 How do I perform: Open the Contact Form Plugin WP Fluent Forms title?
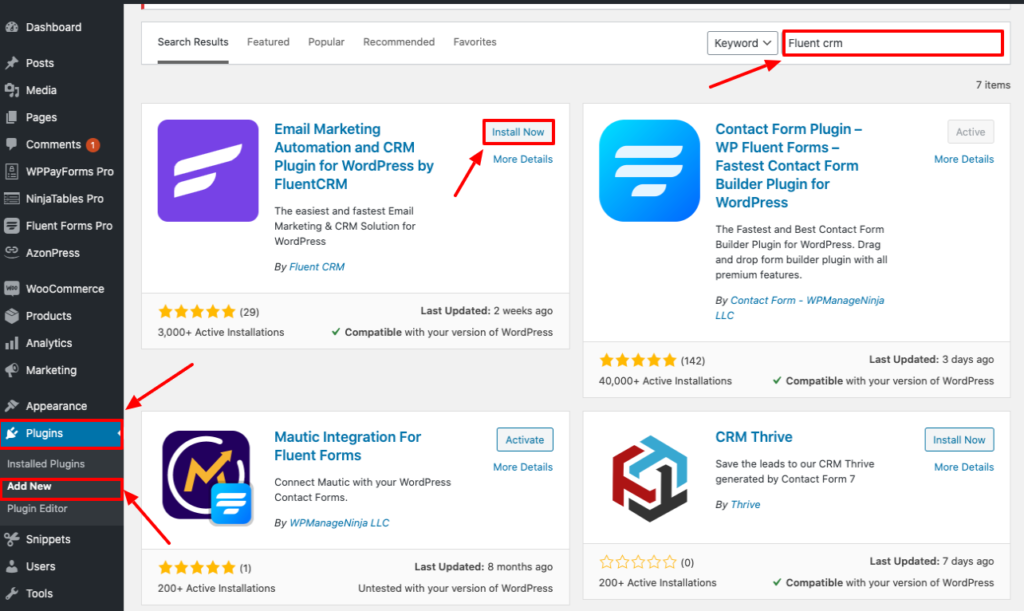pos(788,166)
